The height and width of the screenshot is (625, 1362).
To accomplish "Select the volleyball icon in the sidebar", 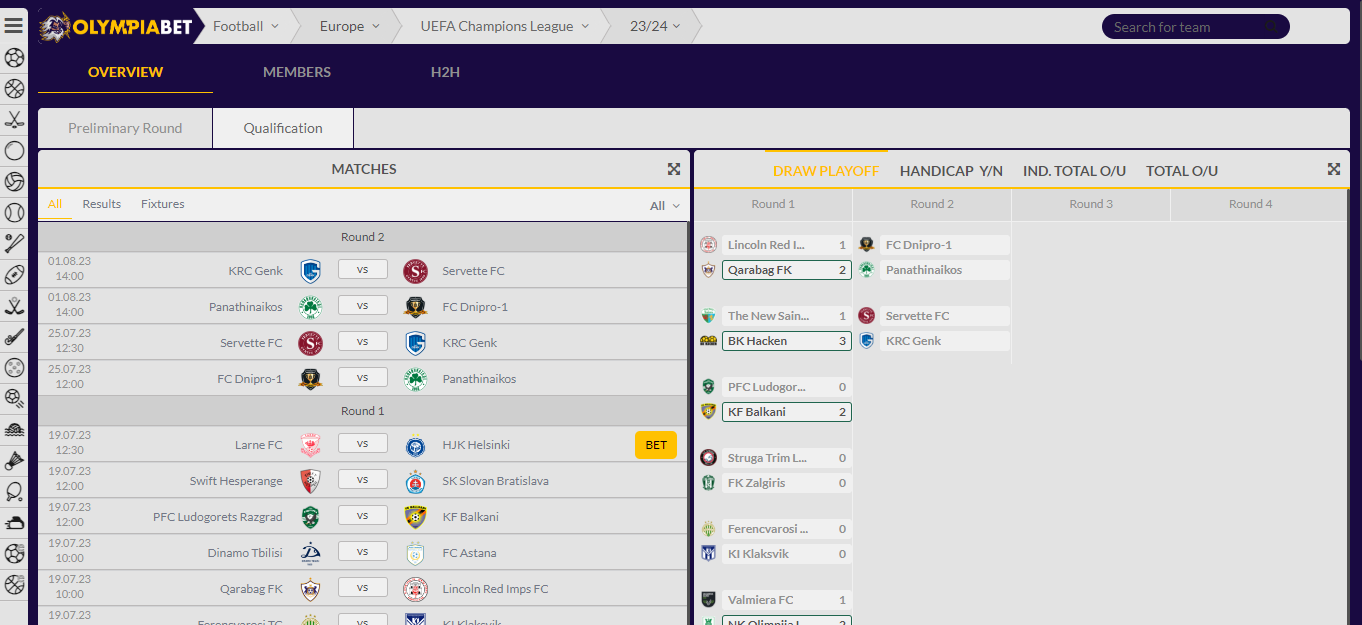I will click(14, 181).
